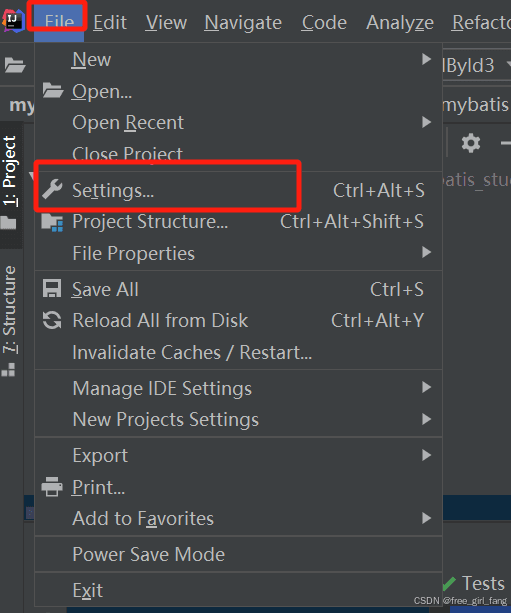Click the wrench icon beside Settings
Image resolution: width=511 pixels, height=613 pixels.
click(52, 189)
